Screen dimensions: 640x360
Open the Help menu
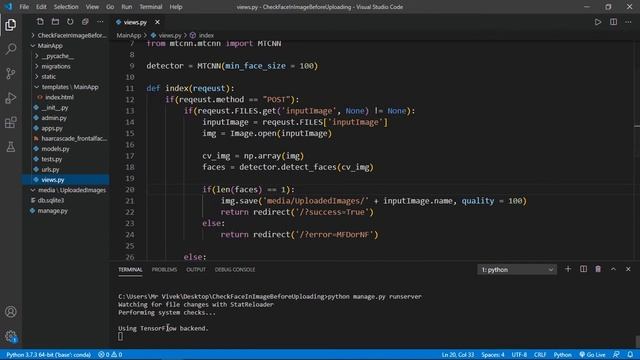click(x=176, y=7)
